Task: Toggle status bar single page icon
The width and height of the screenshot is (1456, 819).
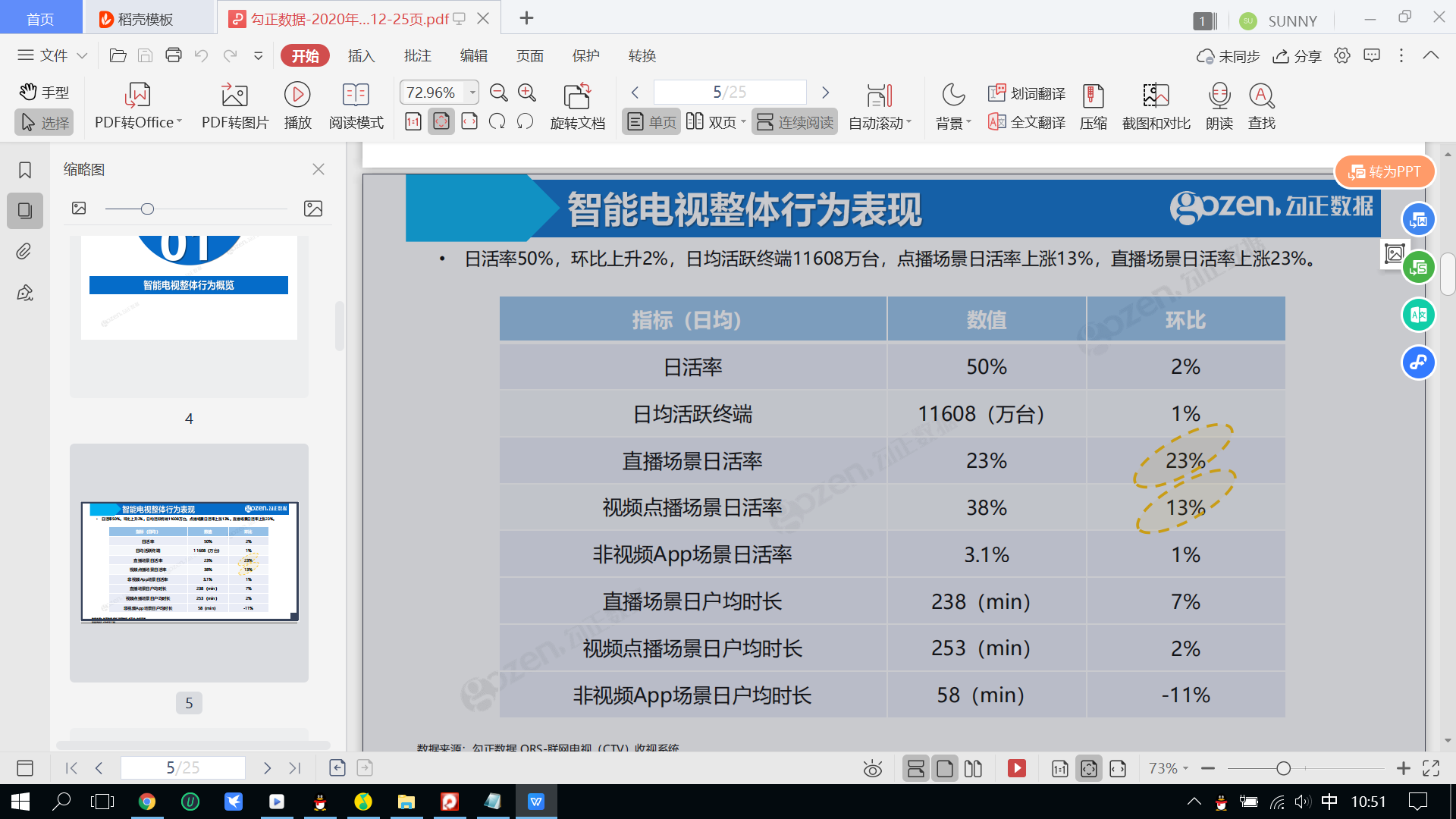Action: (x=945, y=768)
